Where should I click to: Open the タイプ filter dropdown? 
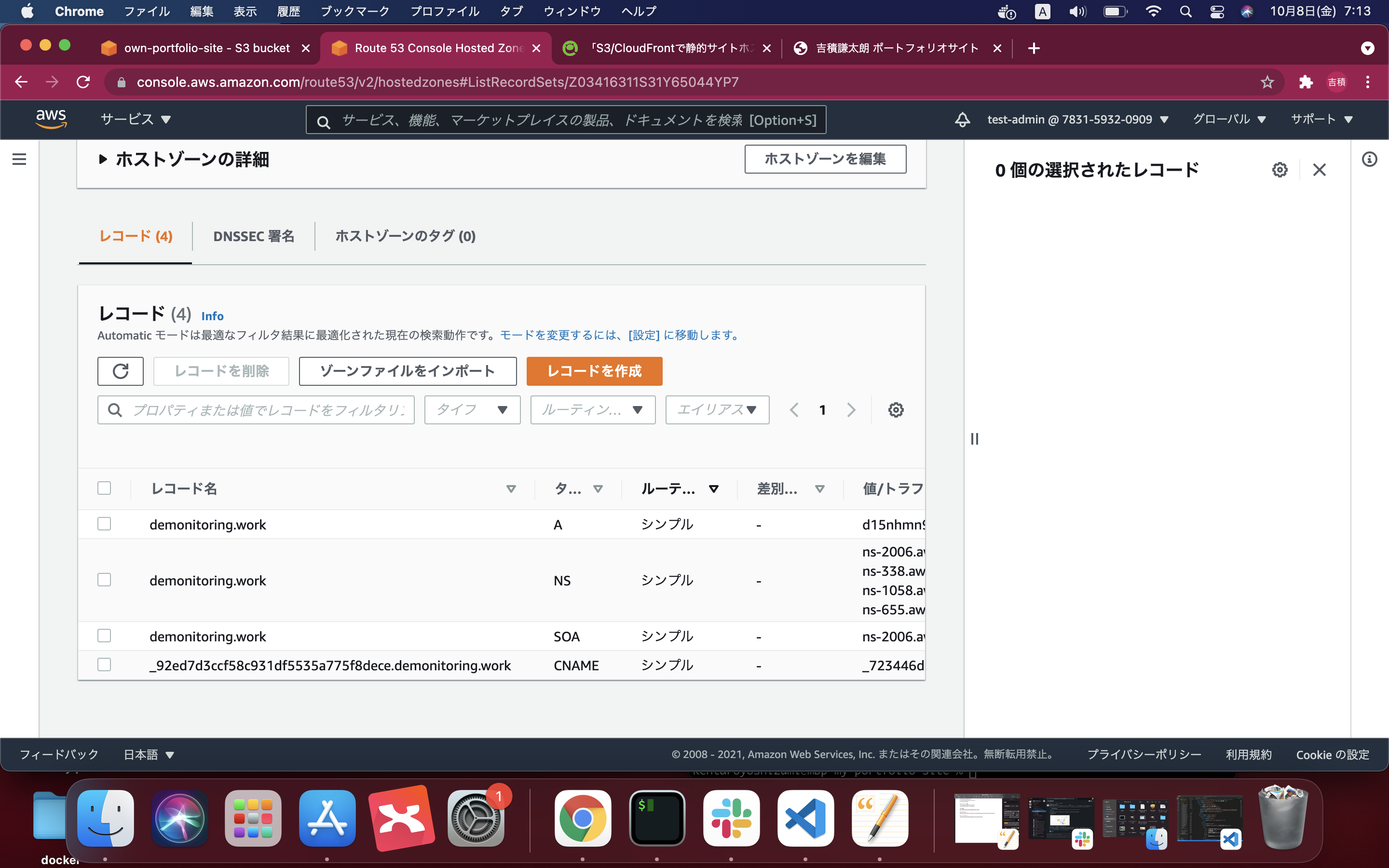(471, 409)
